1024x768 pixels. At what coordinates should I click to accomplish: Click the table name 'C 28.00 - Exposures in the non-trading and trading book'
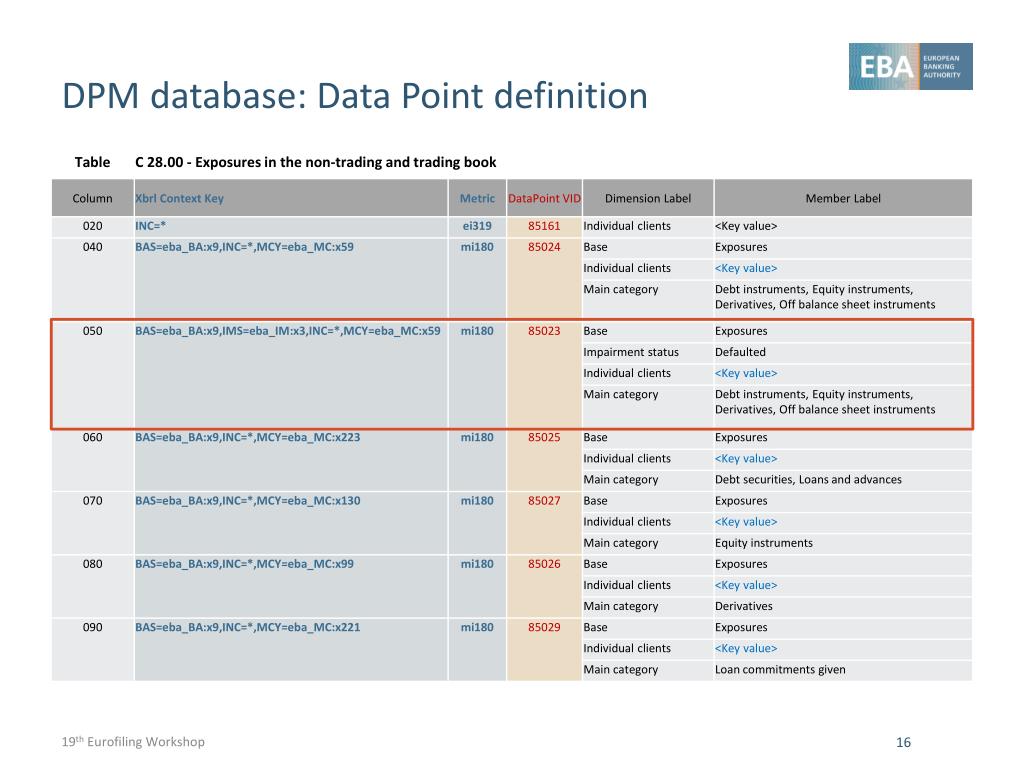click(x=315, y=162)
